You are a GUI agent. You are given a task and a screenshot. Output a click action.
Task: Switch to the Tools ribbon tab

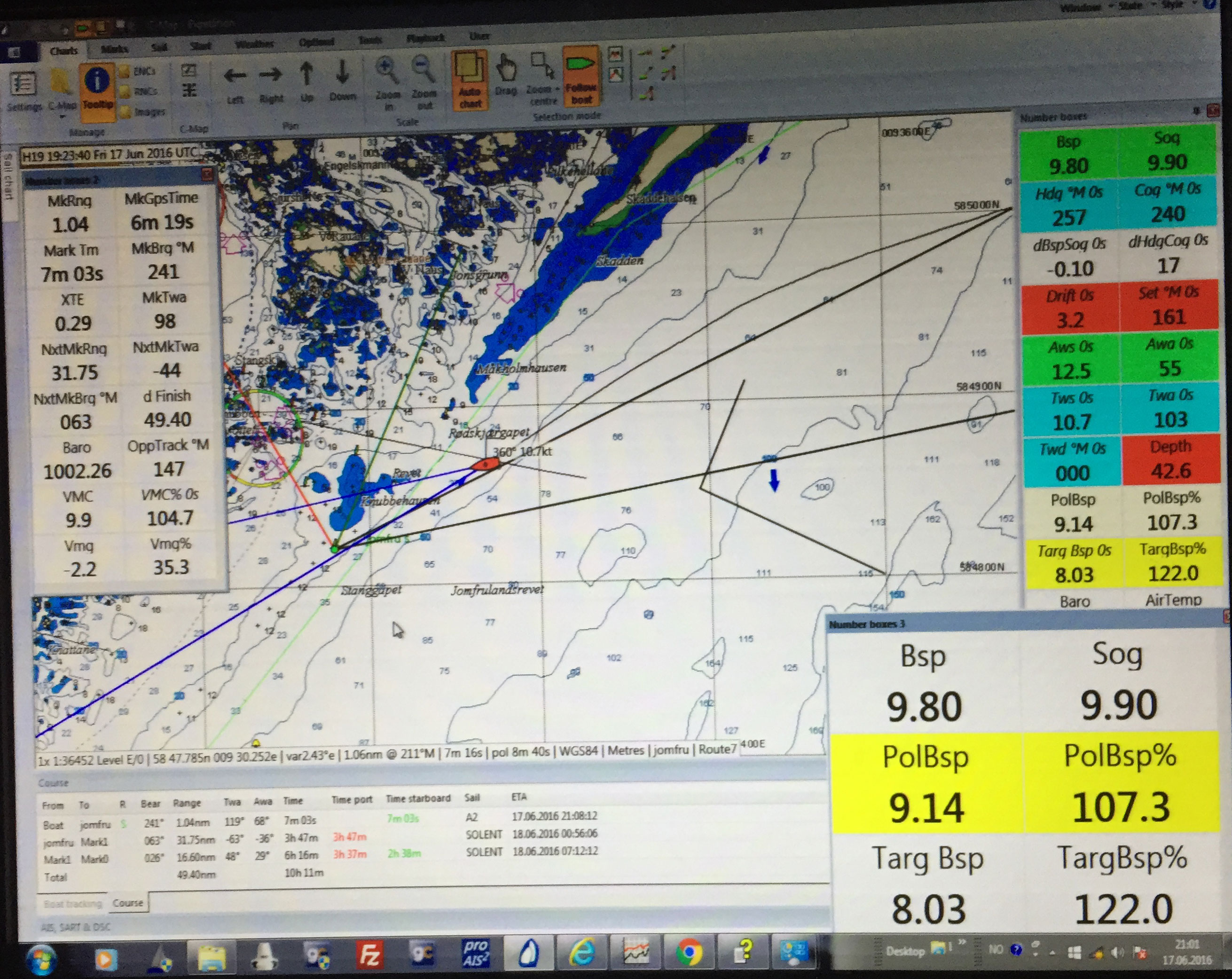pyautogui.click(x=370, y=40)
